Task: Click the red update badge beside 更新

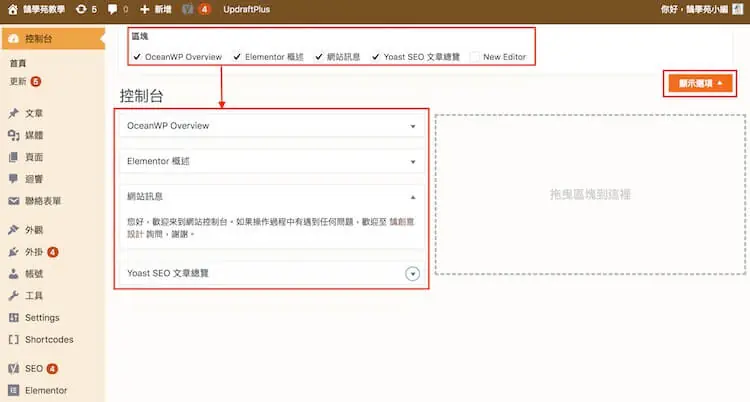Action: 36,81
